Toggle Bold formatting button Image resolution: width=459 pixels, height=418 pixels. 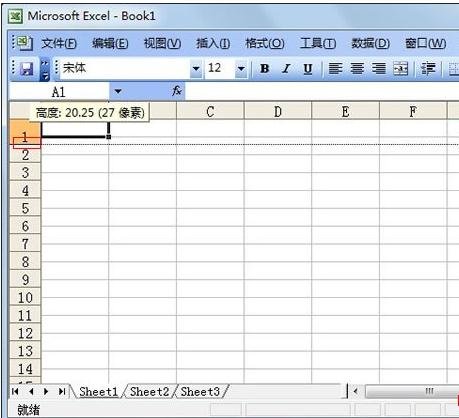coord(265,69)
